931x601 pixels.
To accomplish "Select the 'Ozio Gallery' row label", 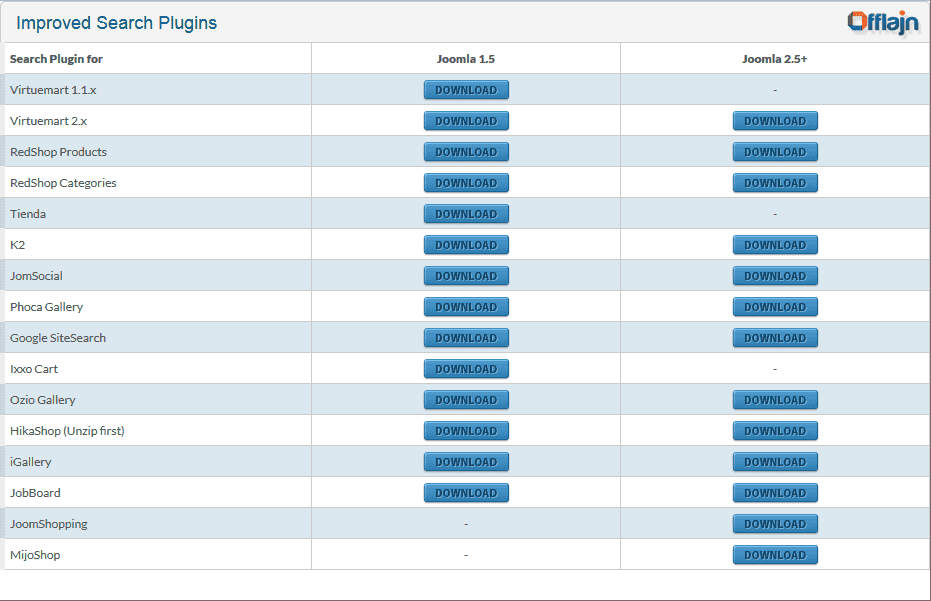I will (x=43, y=400).
